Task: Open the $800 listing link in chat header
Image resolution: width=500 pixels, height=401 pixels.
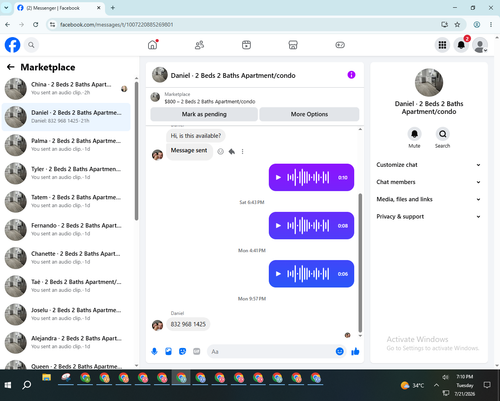Action: [210, 101]
